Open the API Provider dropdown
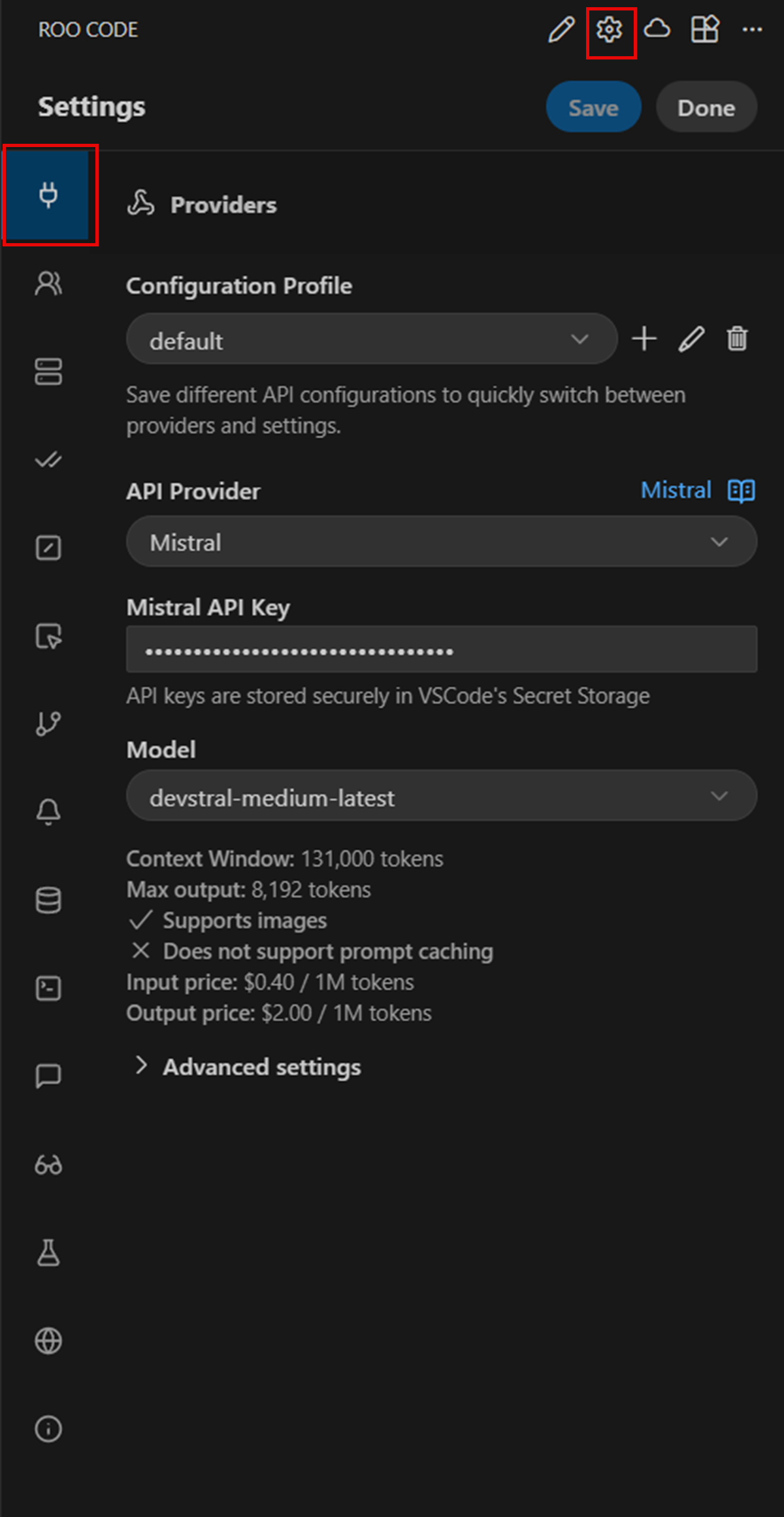Image resolution: width=784 pixels, height=1517 pixels. [442, 542]
